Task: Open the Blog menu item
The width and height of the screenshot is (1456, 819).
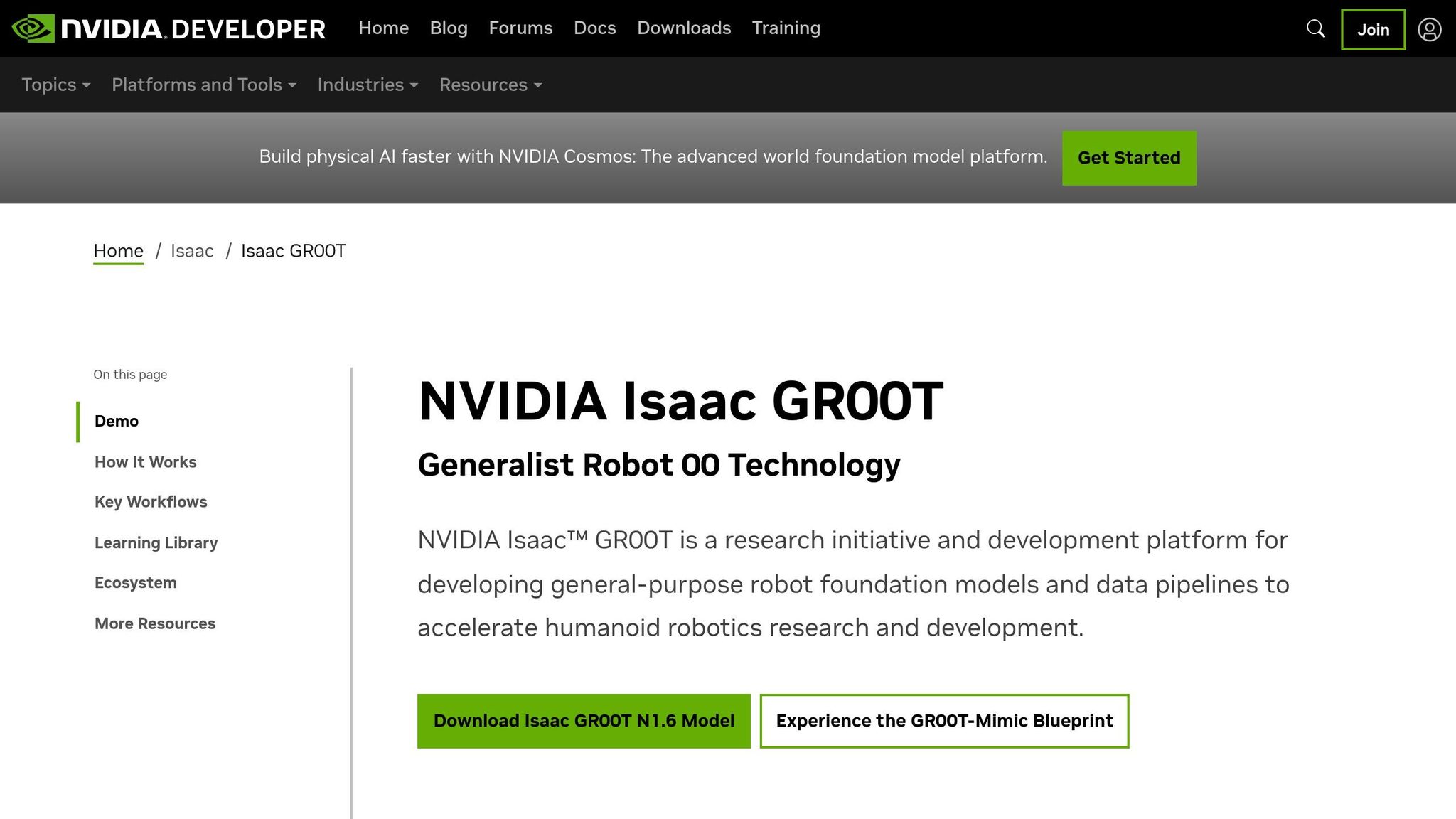Action: [x=448, y=28]
